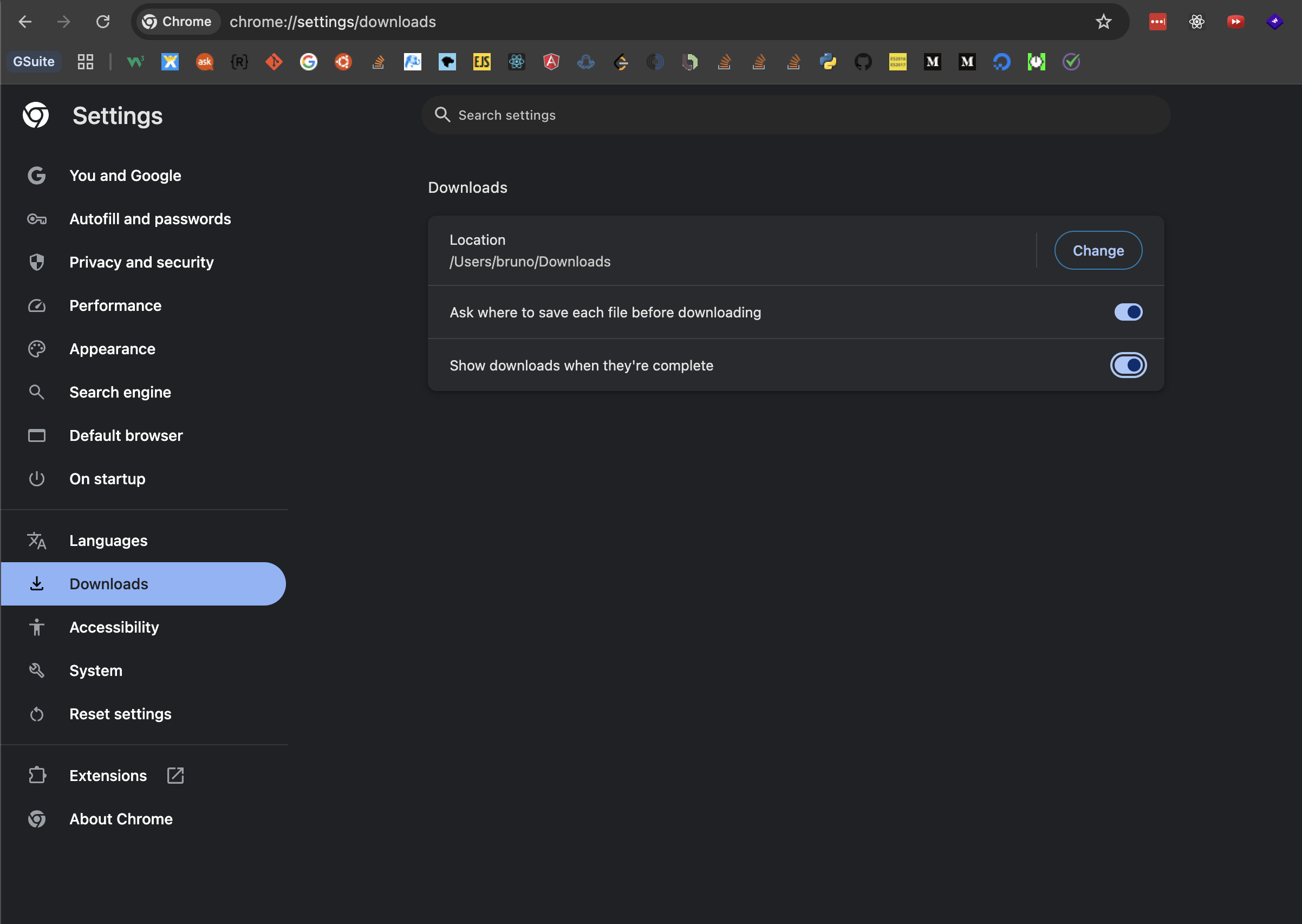The image size is (1302, 924).
Task: Open the GSuite bookmarks folder
Action: click(34, 61)
